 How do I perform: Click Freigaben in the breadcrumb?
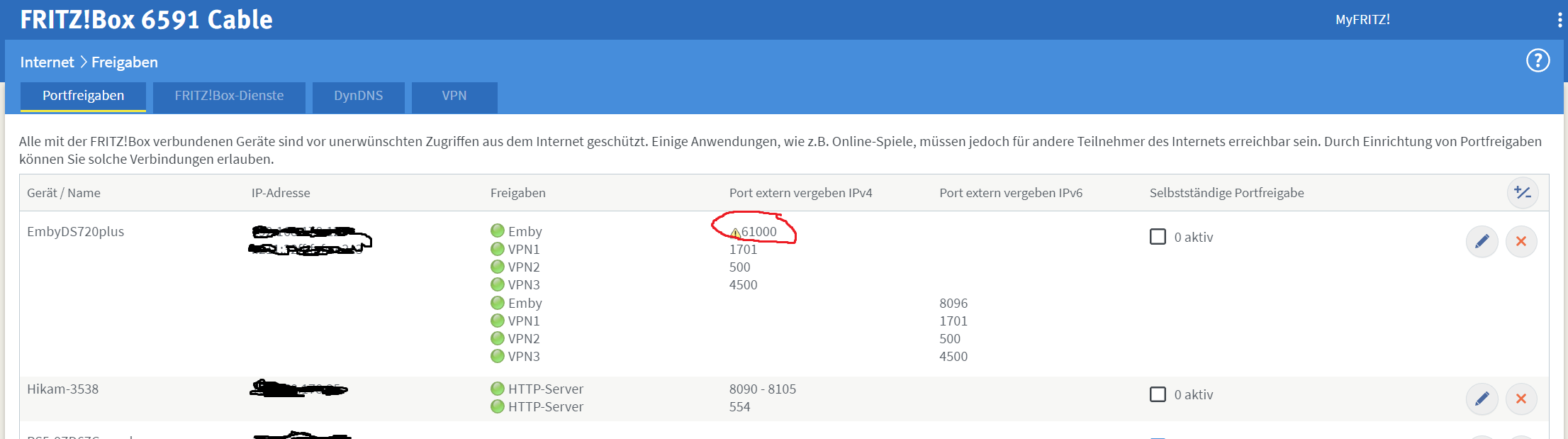pyautogui.click(x=125, y=62)
